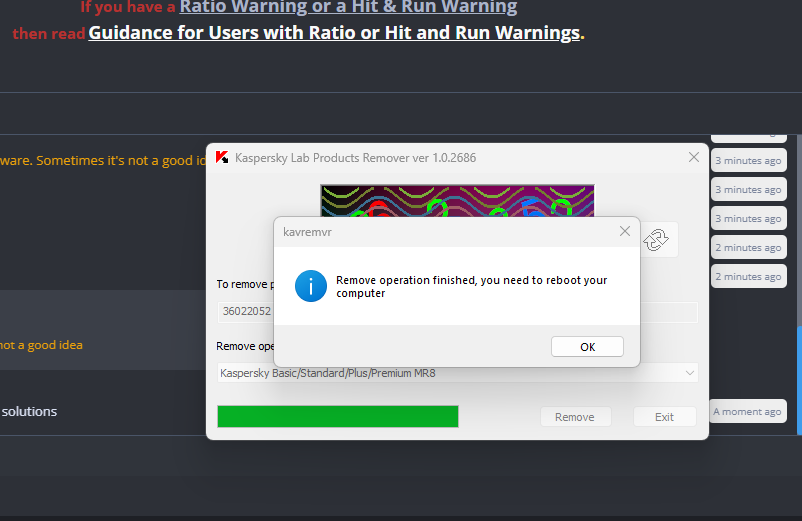Click the blue page scrollbar on right edge
The width and height of the screenshot is (802, 521).
[x=799, y=380]
